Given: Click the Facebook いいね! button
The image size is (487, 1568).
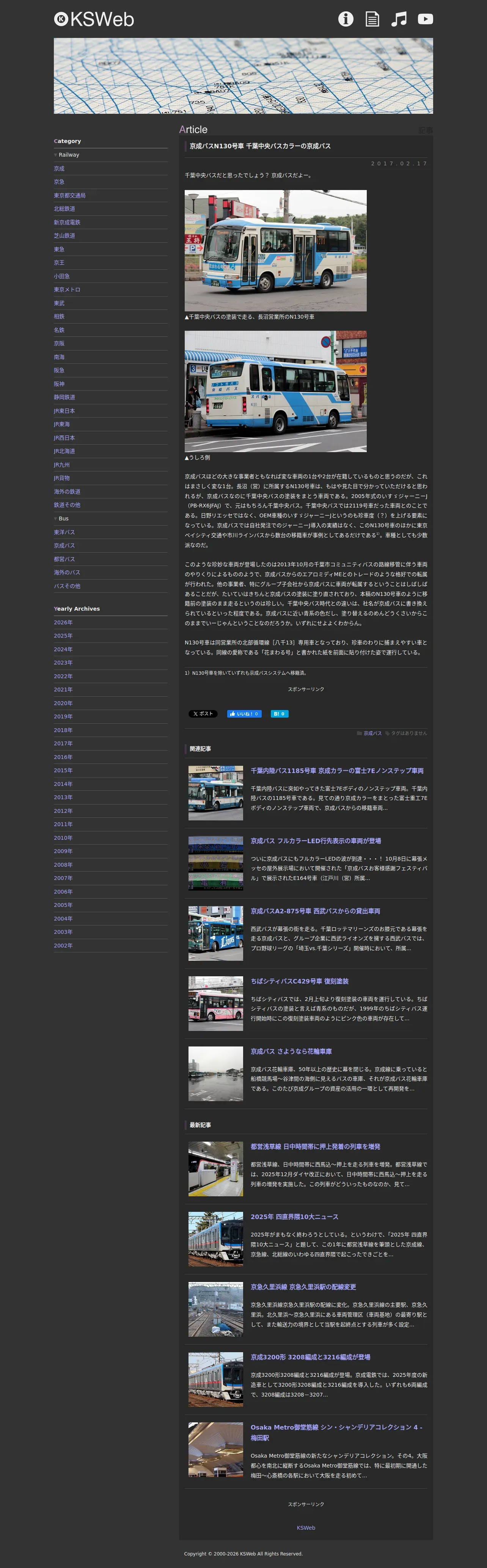Looking at the screenshot, I should coord(244,713).
